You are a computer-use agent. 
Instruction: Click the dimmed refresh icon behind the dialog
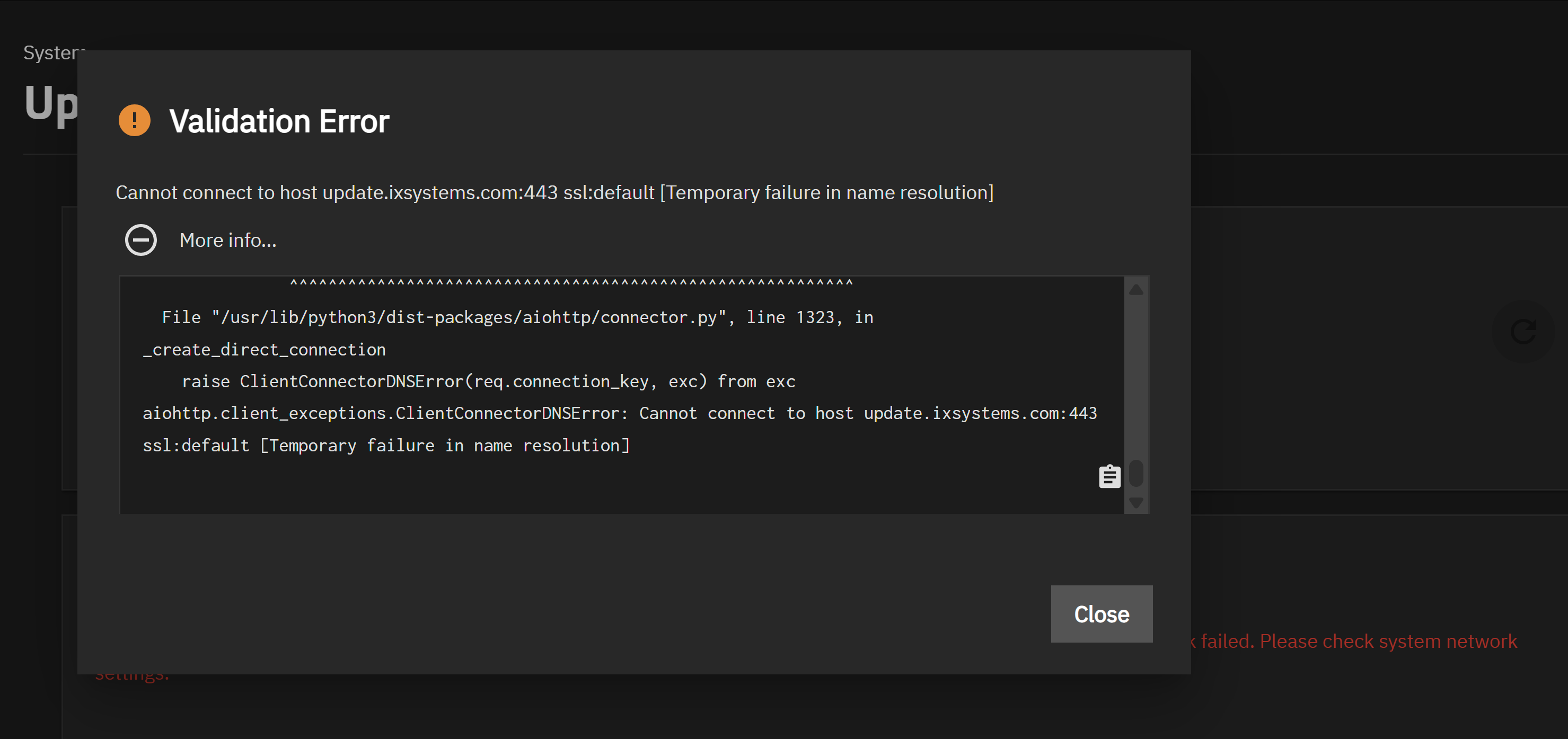click(x=1523, y=332)
